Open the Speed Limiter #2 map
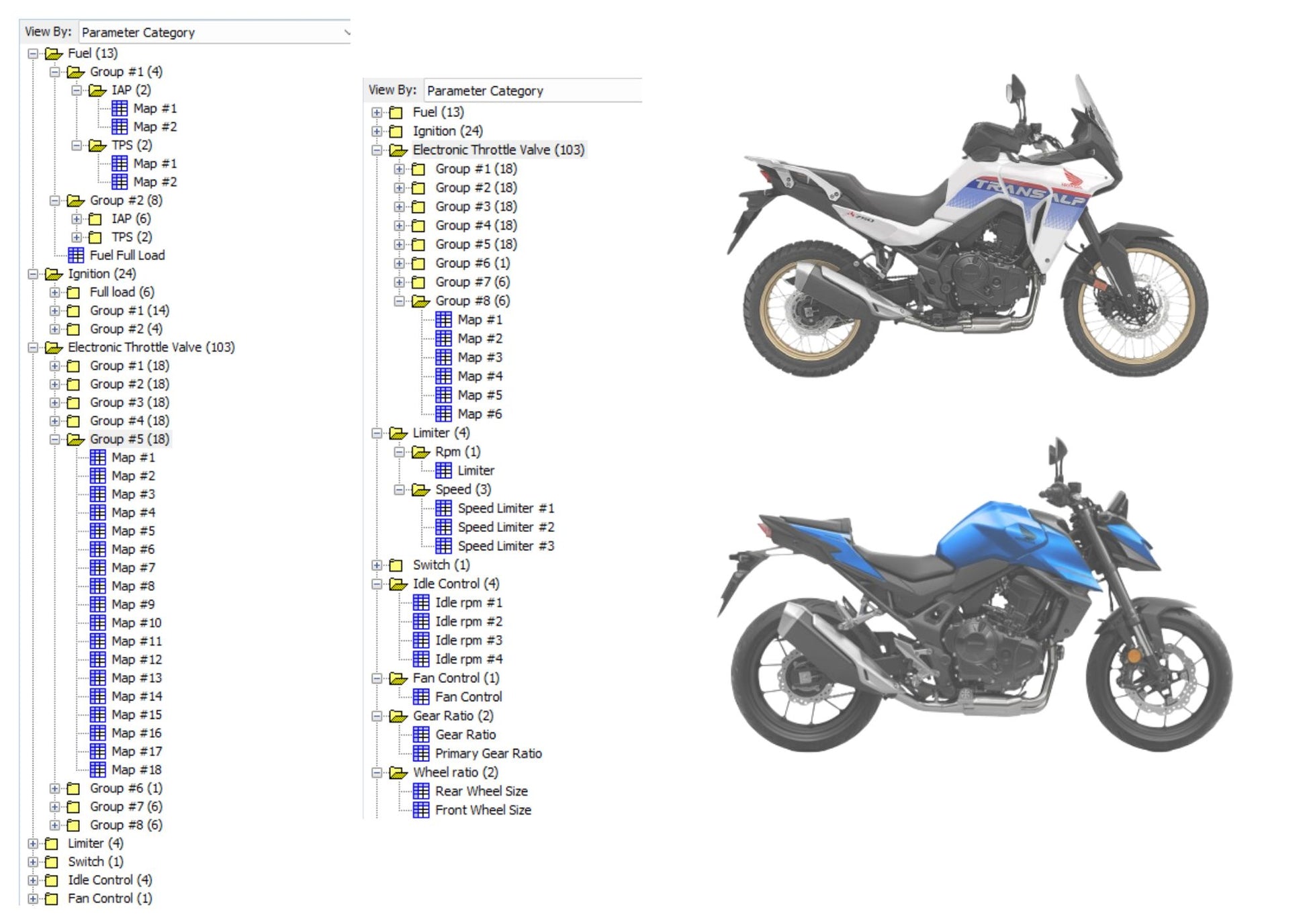Screen dimensions: 1307x924 505,527
